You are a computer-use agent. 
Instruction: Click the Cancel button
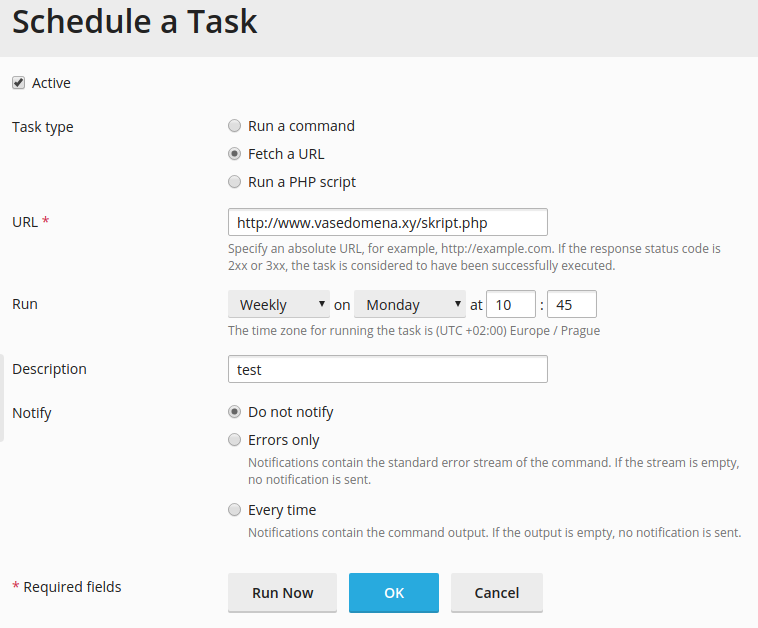[x=497, y=593]
